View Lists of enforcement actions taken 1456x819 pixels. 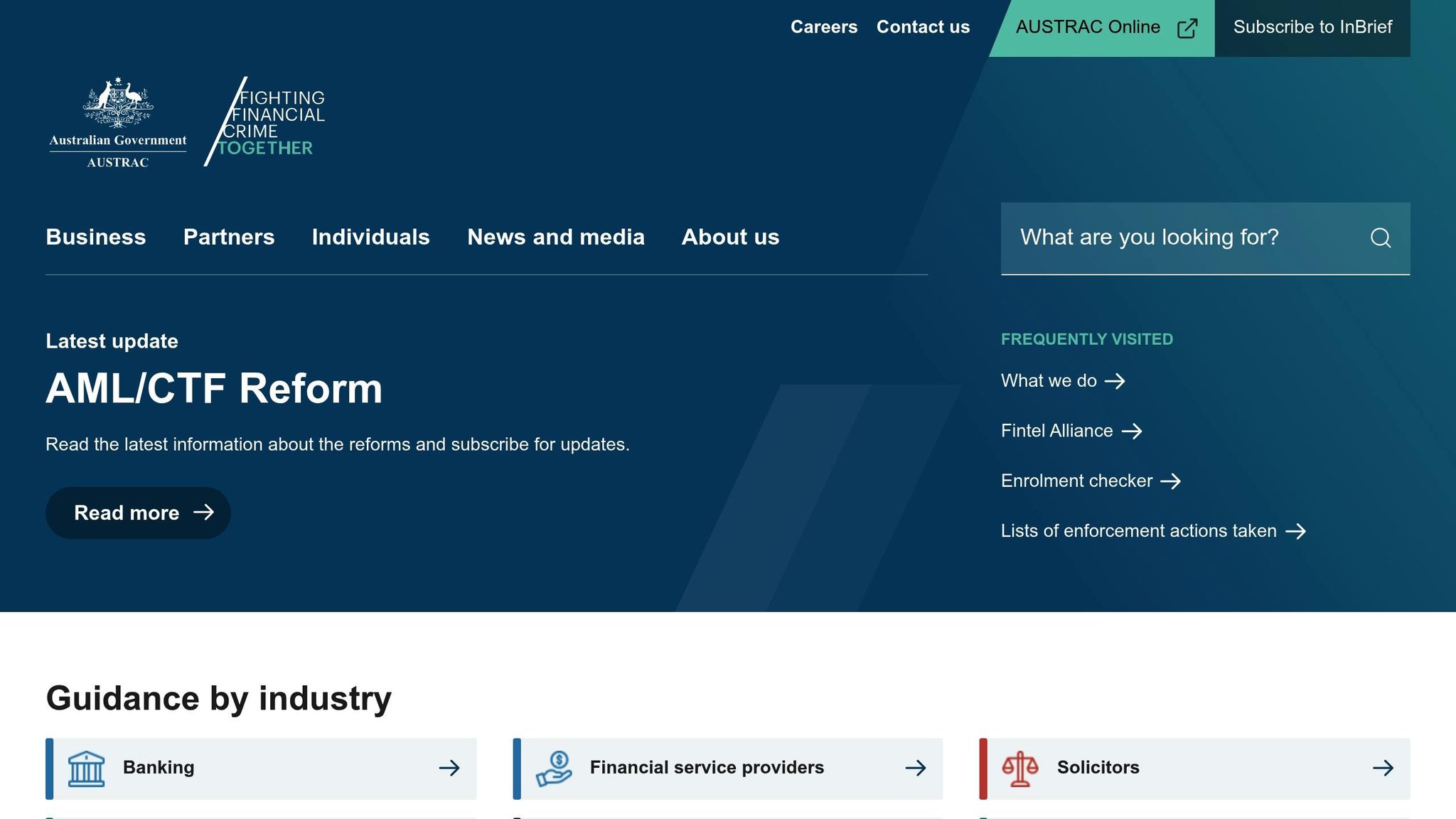(1154, 531)
